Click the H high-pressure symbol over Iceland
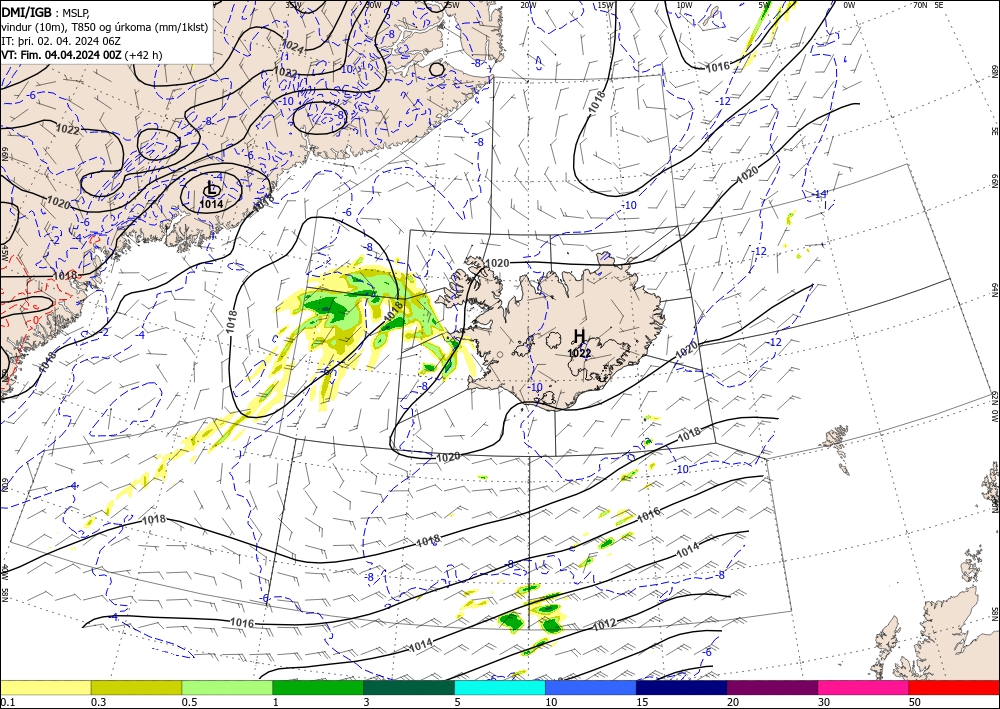Screen dimensions: 1000x709 tap(579, 336)
